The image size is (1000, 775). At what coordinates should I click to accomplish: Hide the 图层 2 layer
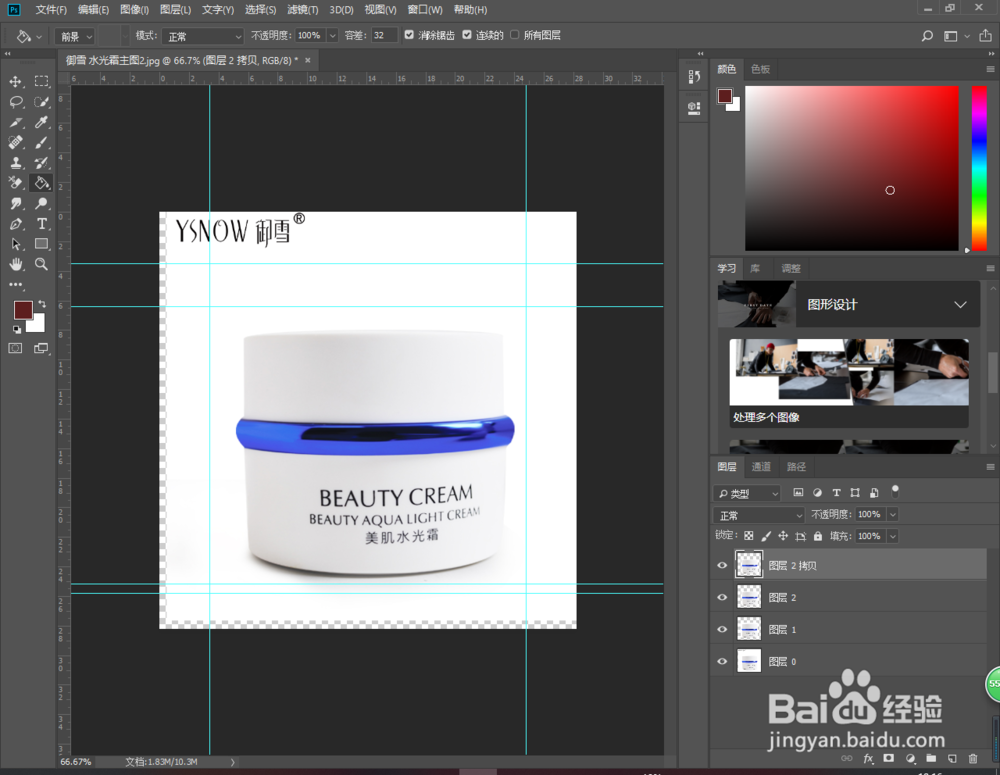point(722,597)
